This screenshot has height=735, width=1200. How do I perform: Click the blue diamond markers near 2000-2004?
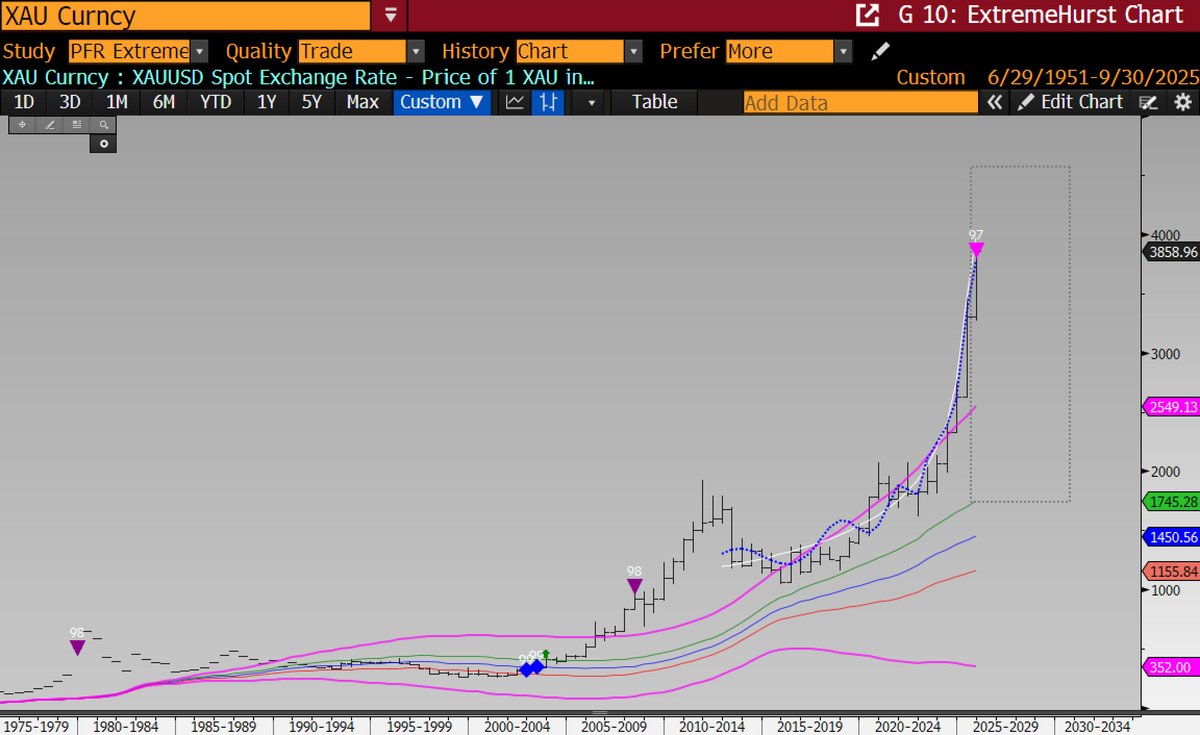point(532,668)
